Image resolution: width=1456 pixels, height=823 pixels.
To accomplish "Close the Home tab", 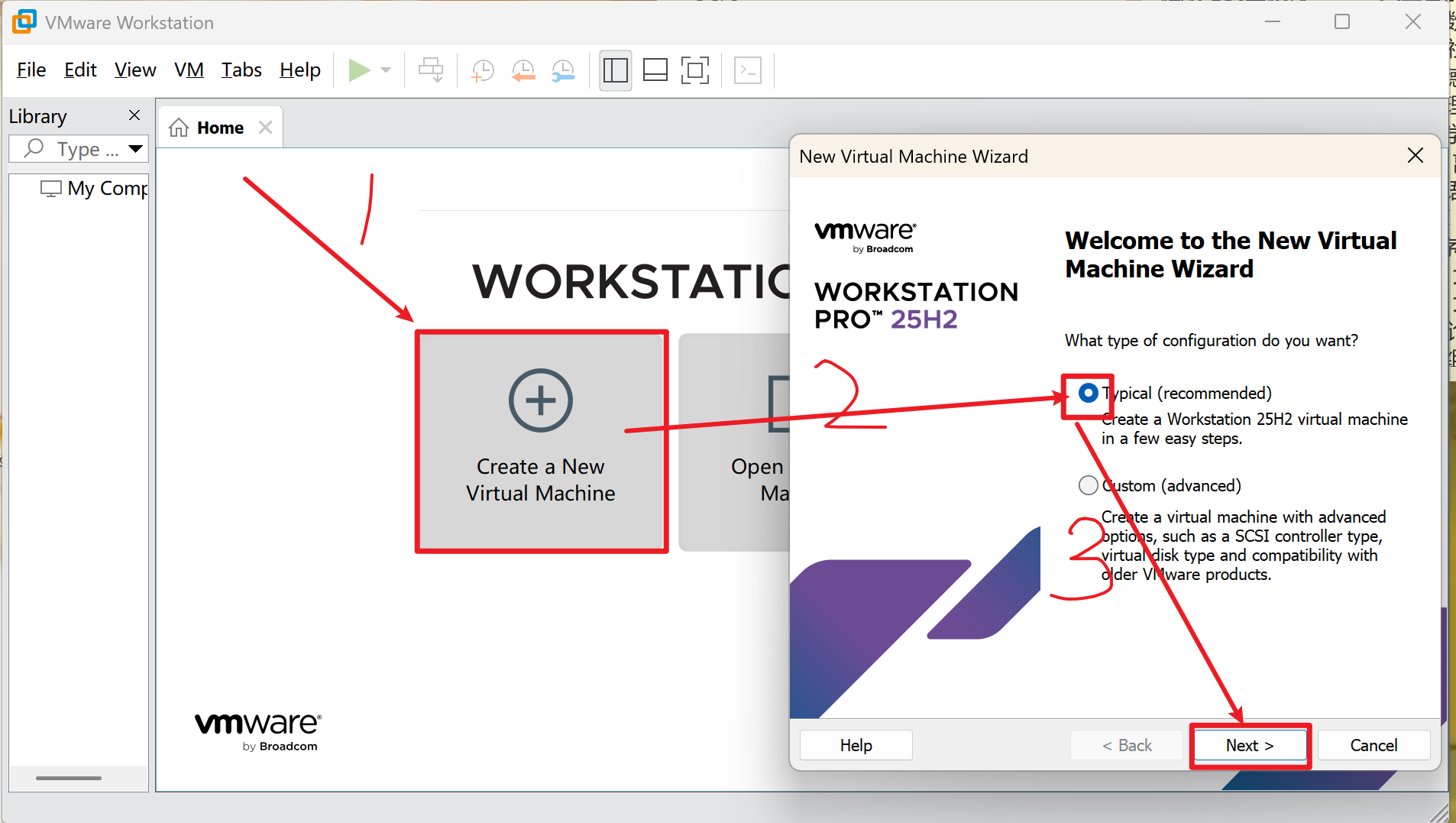I will pyautogui.click(x=265, y=128).
